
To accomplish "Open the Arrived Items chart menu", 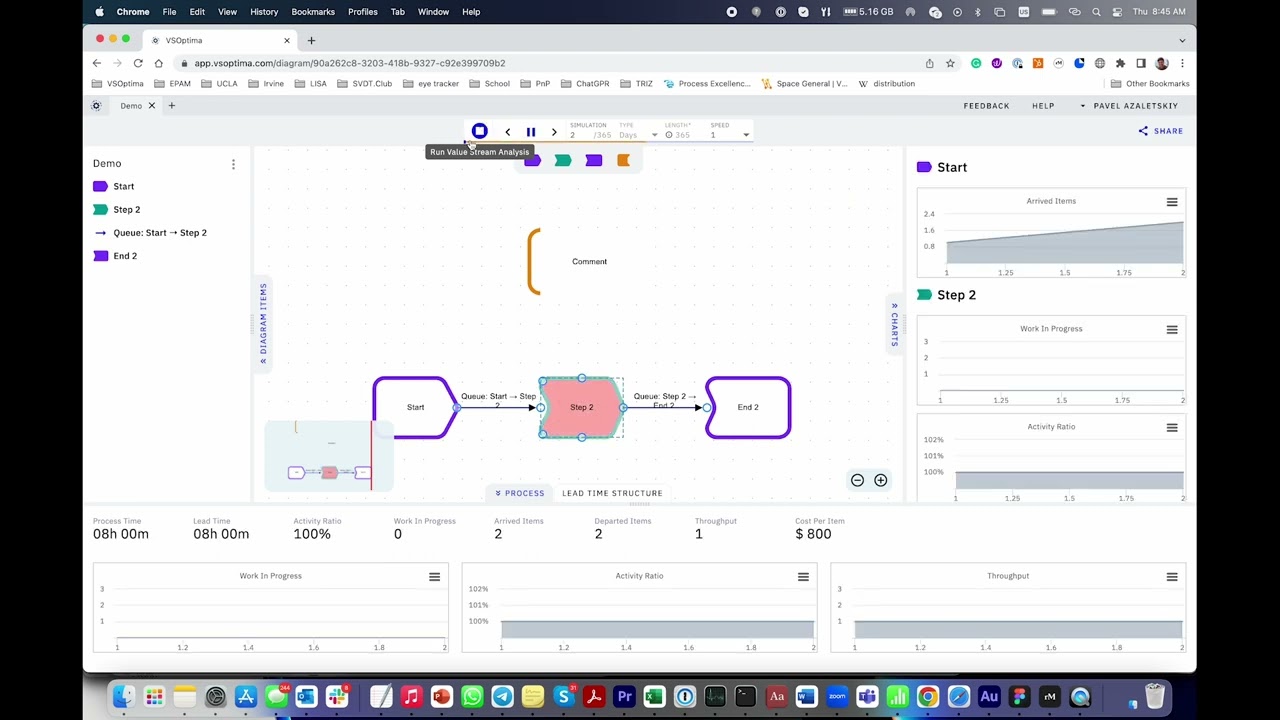I will click(1172, 202).
